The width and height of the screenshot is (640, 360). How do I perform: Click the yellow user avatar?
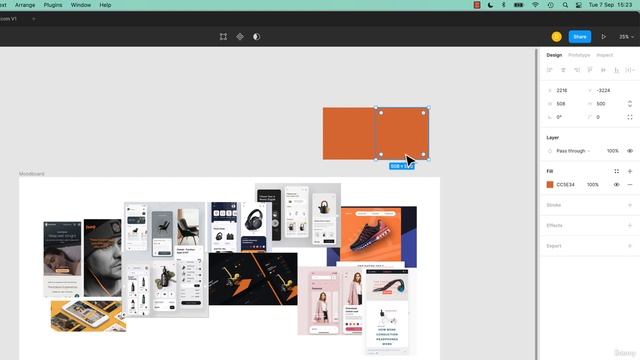(x=556, y=37)
